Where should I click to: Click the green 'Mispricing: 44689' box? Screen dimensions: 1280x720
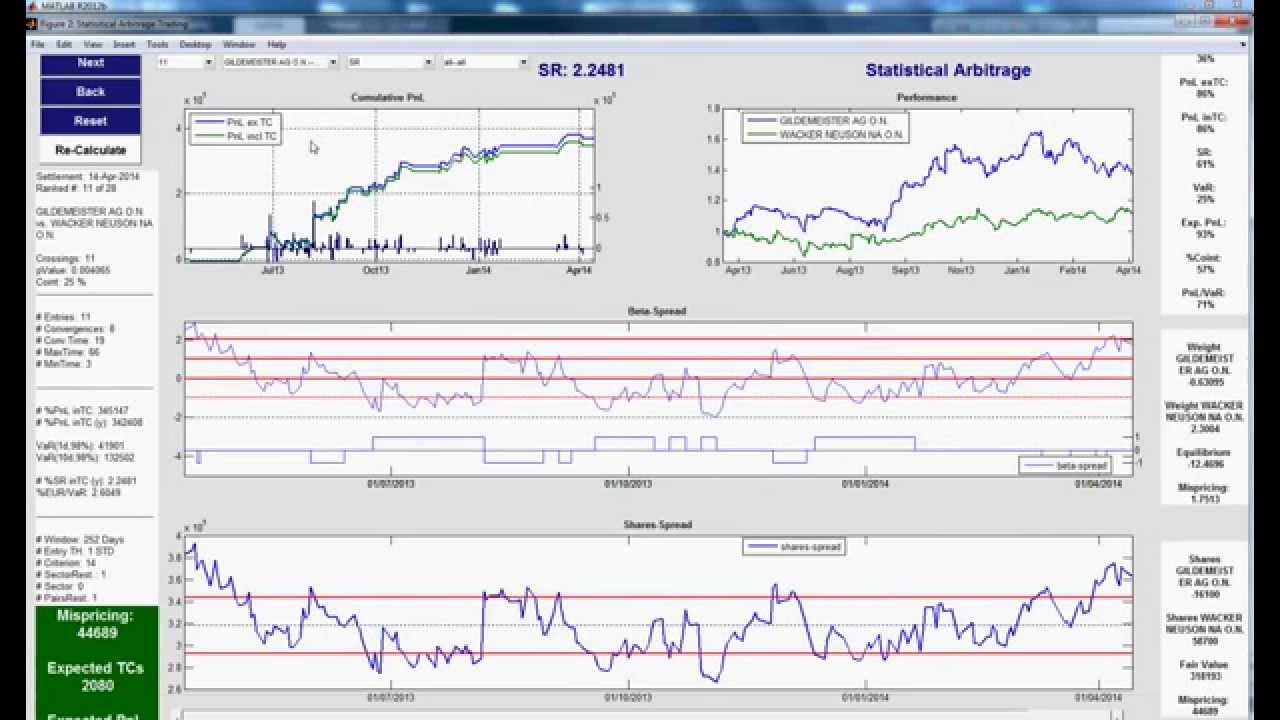[x=95, y=625]
